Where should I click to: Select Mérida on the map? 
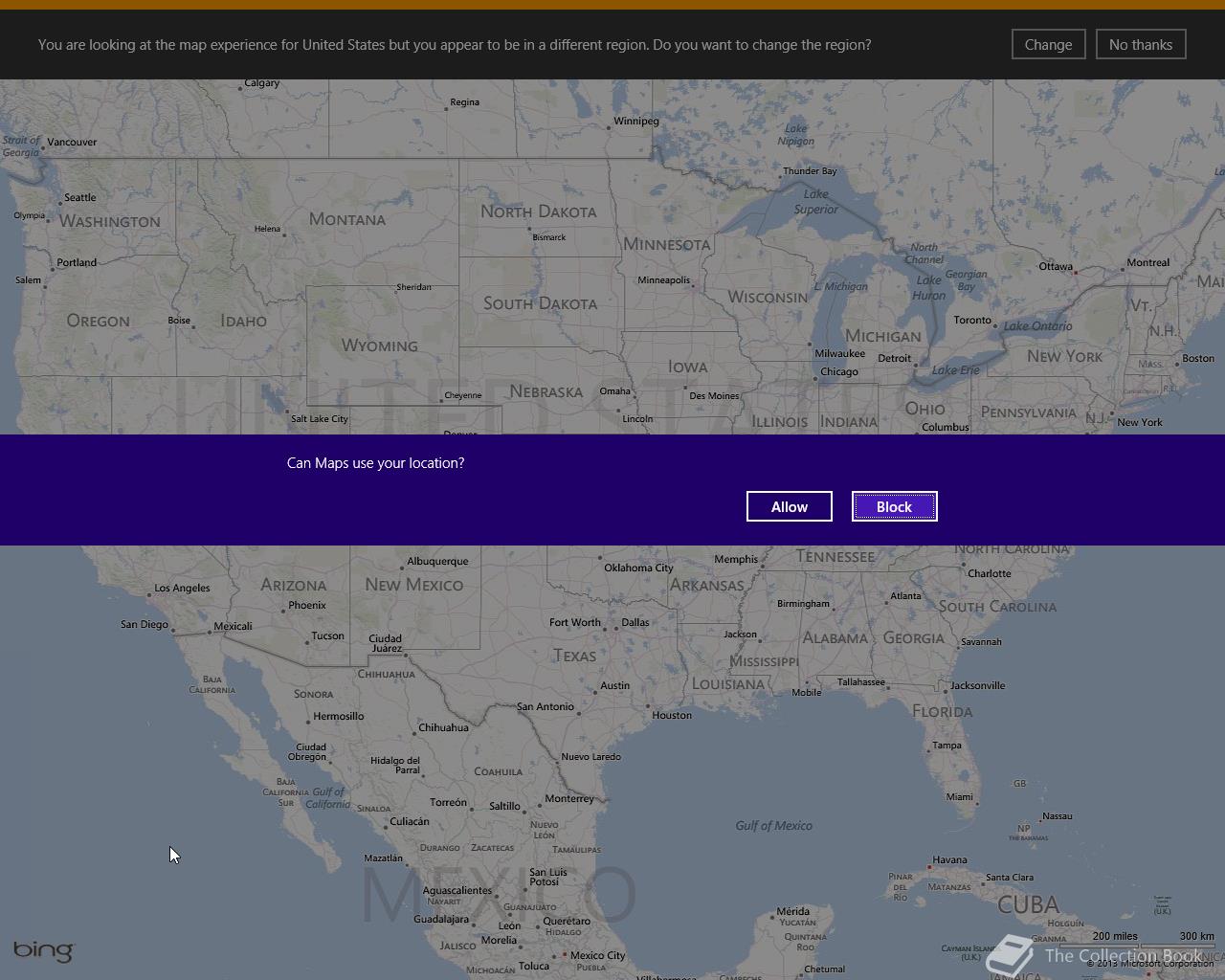[792, 911]
